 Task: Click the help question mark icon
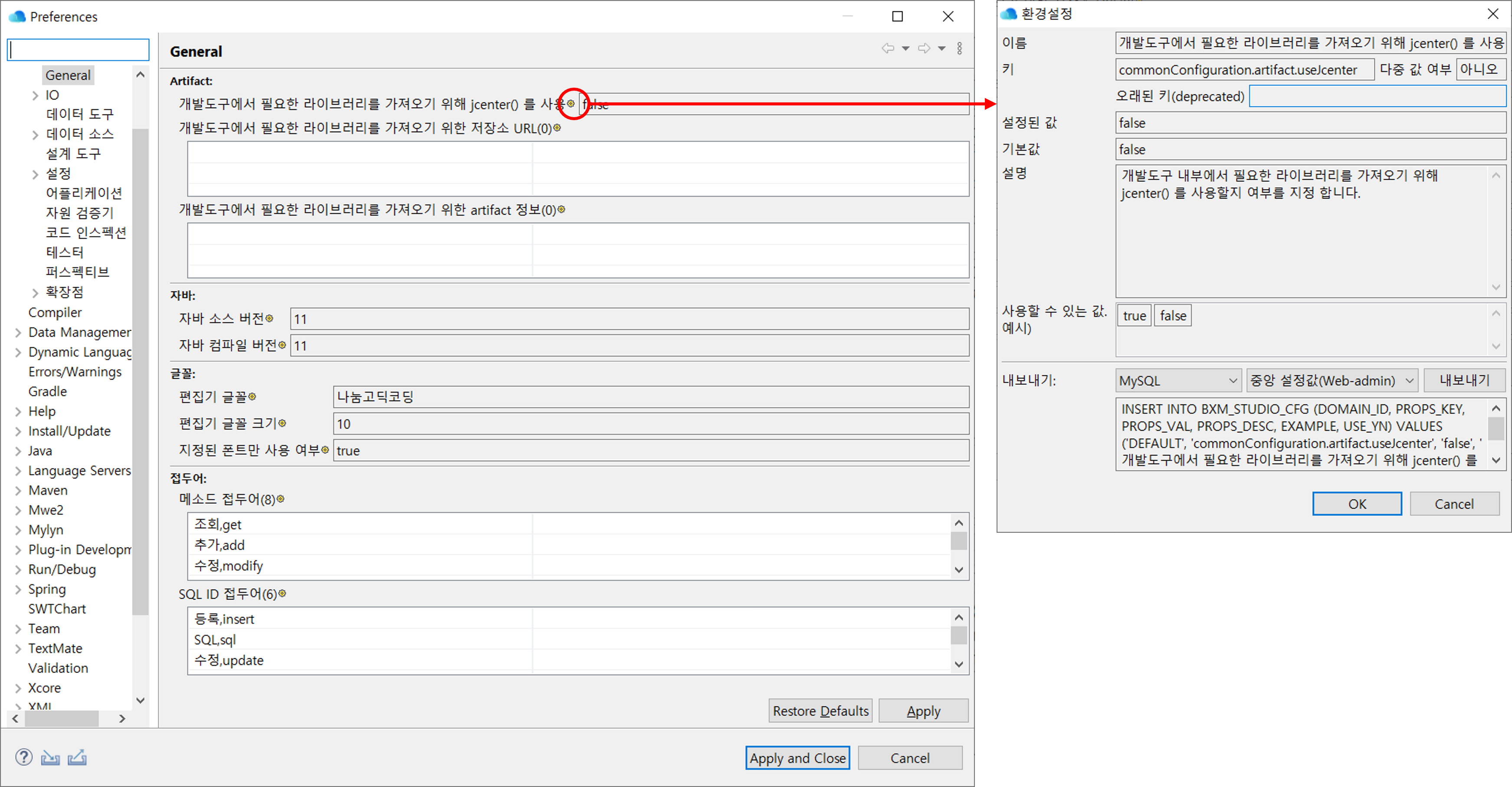tap(24, 757)
